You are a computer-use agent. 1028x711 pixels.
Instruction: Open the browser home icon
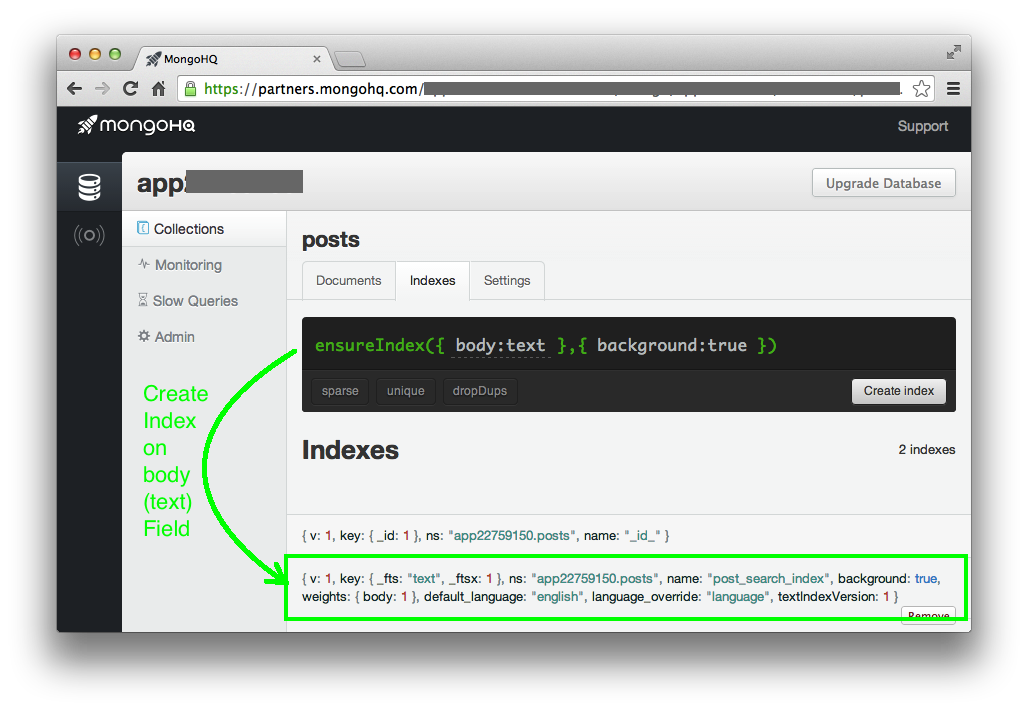coord(159,89)
